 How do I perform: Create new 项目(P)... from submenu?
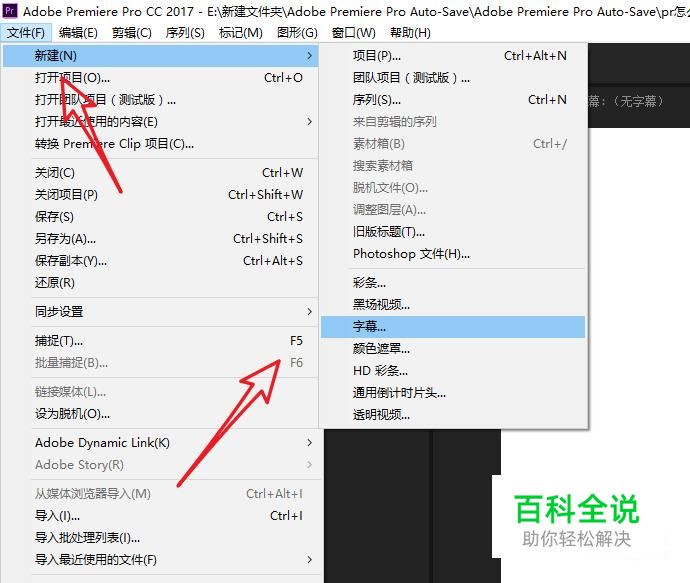coord(453,56)
